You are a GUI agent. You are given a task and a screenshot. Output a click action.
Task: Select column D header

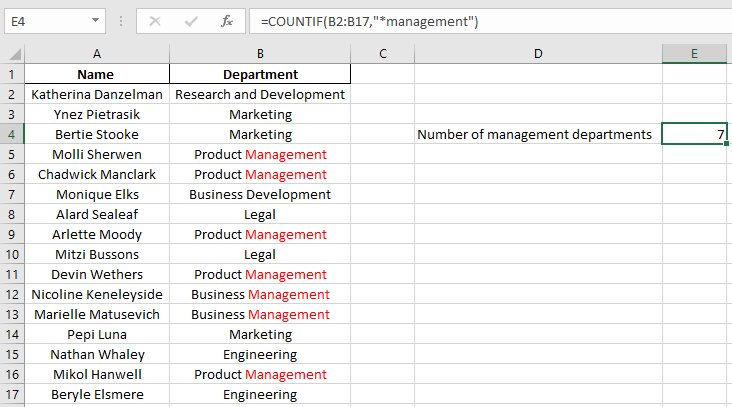[x=537, y=53]
